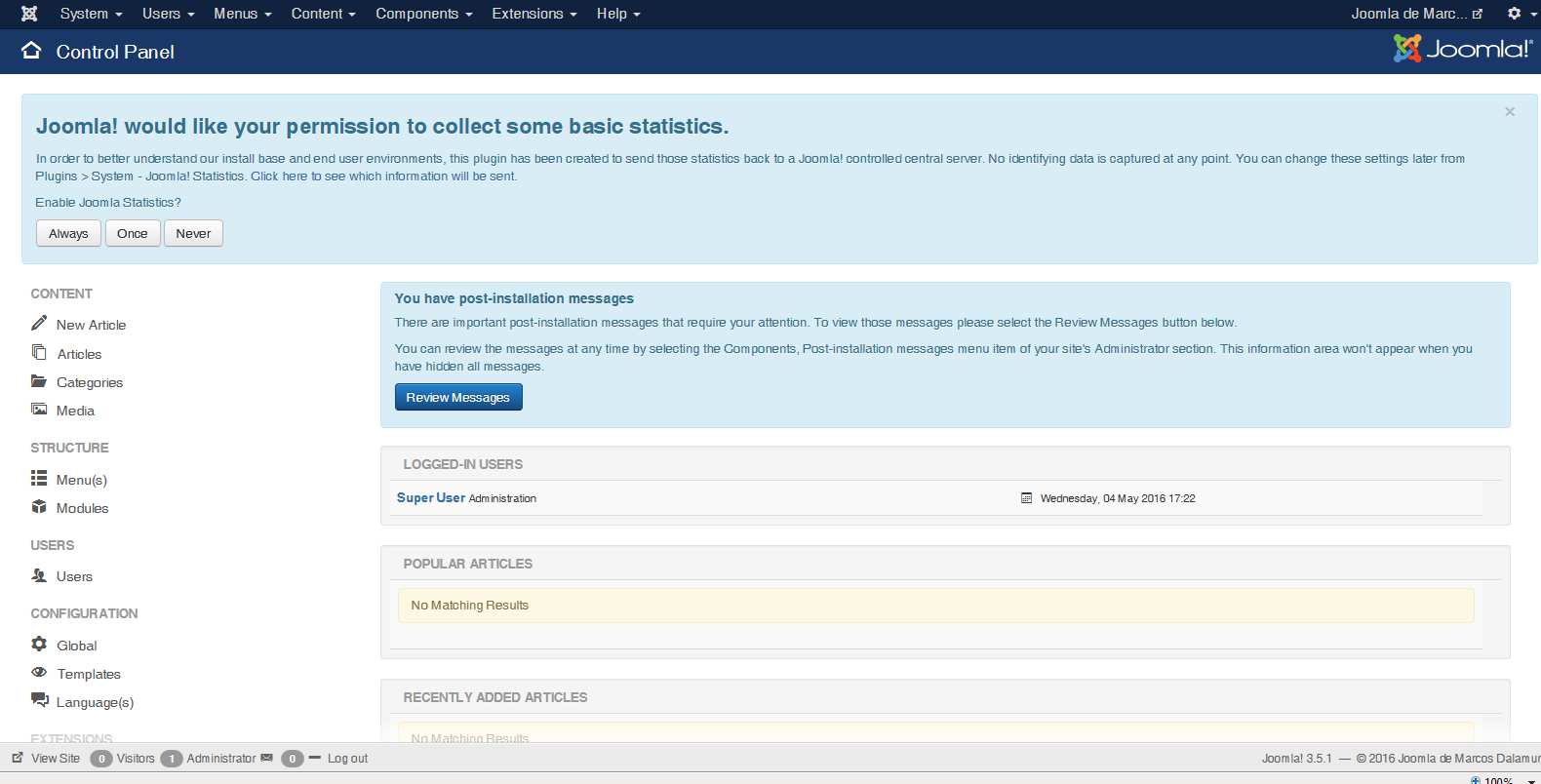Screen dimensions: 1541x784
Task: Click the external link icon by the site name
Action: pyautogui.click(x=1478, y=14)
